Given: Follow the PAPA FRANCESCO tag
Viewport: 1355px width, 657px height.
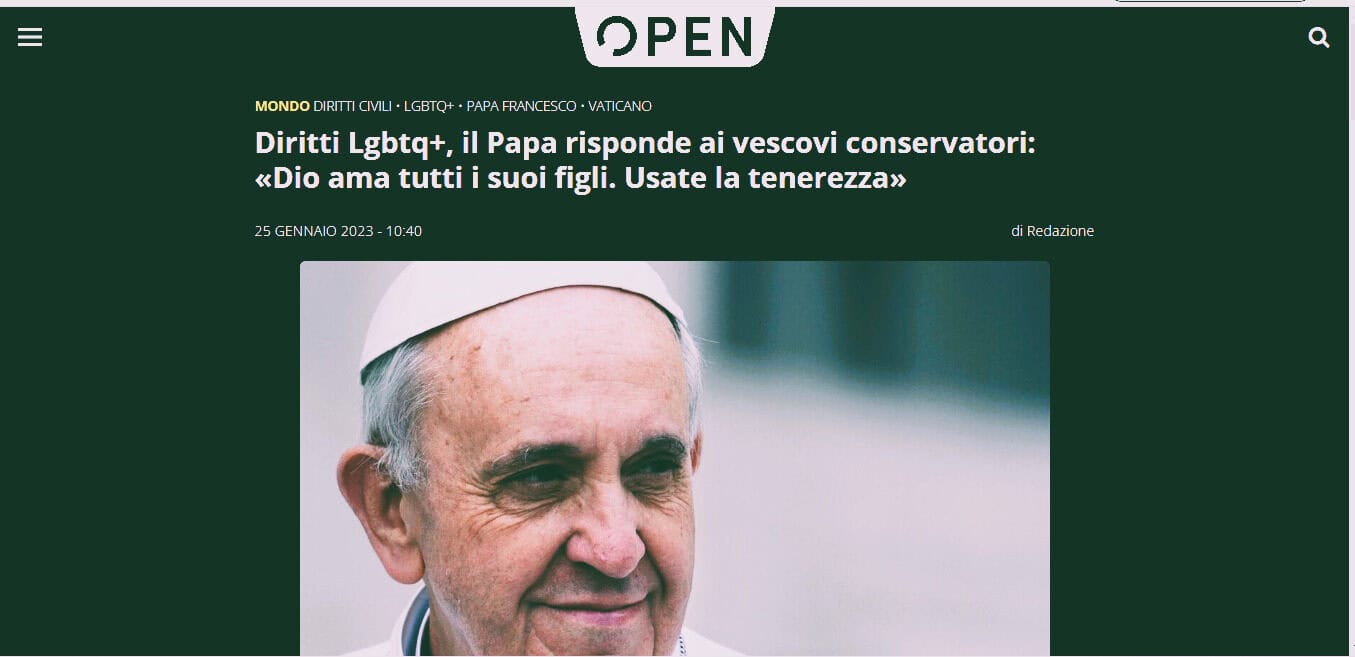Looking at the screenshot, I should (x=521, y=106).
